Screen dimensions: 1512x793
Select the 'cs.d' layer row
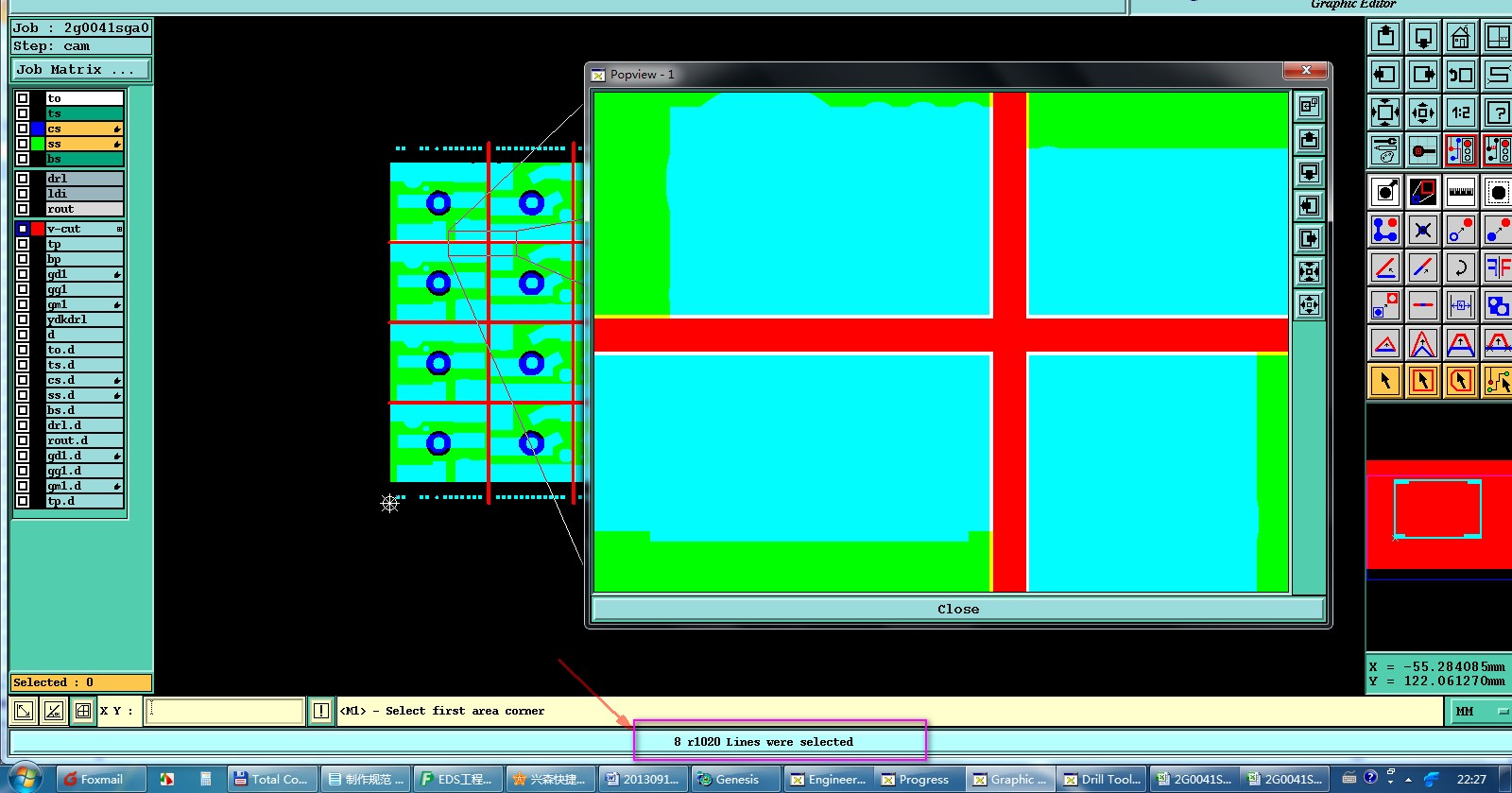84,380
